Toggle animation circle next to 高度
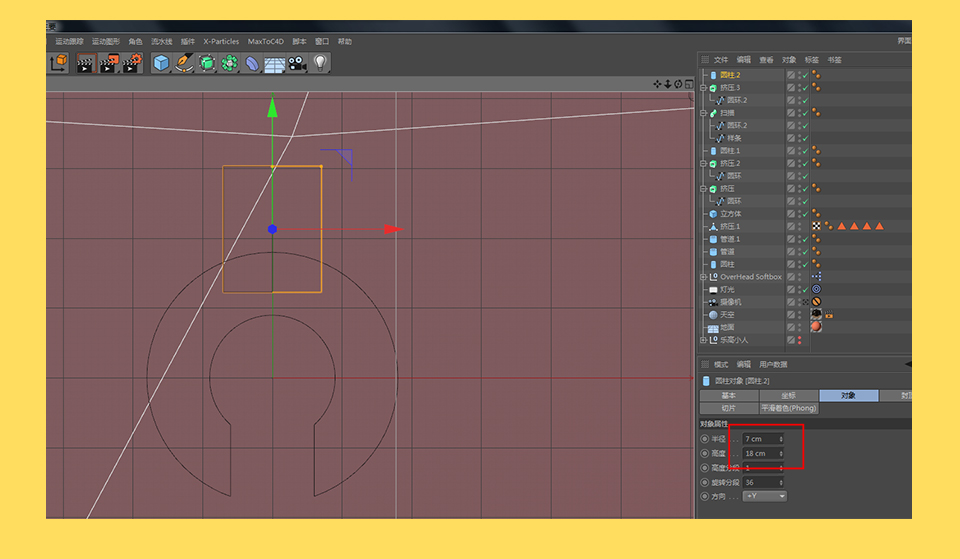This screenshot has width=960, height=559. (x=705, y=454)
